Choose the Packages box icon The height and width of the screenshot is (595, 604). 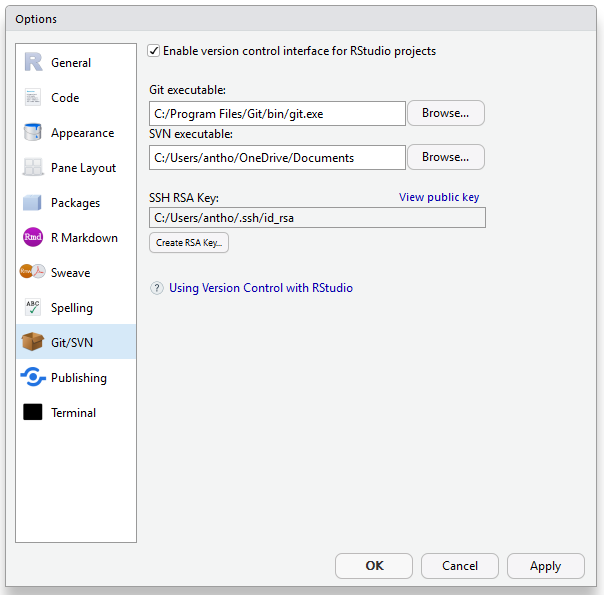pos(33,203)
